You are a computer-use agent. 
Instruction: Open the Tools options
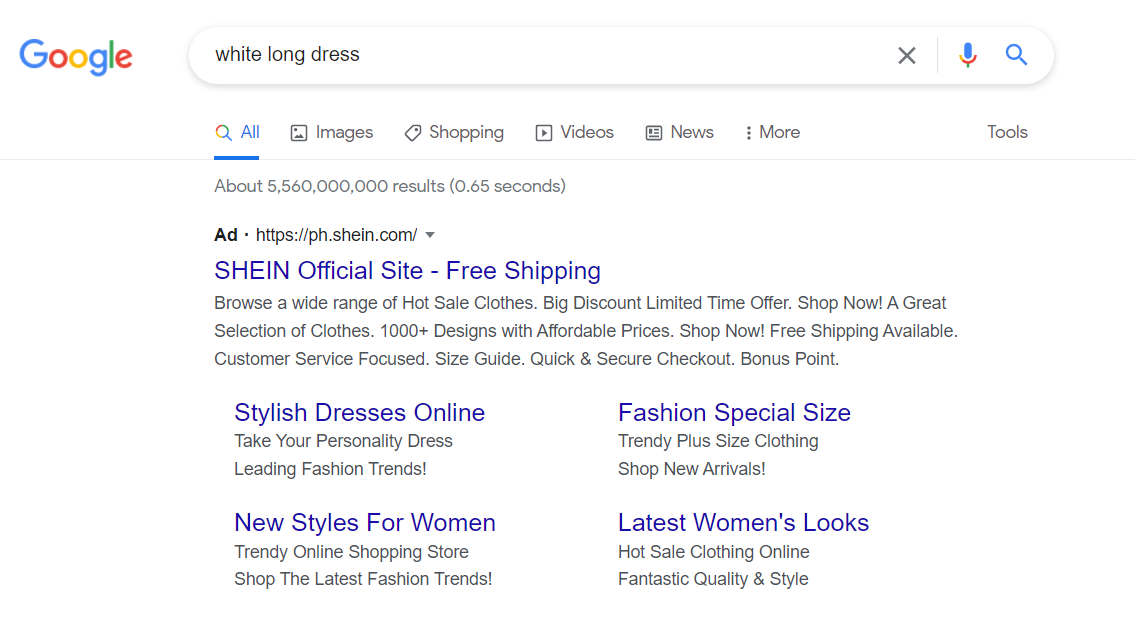[x=1007, y=132]
